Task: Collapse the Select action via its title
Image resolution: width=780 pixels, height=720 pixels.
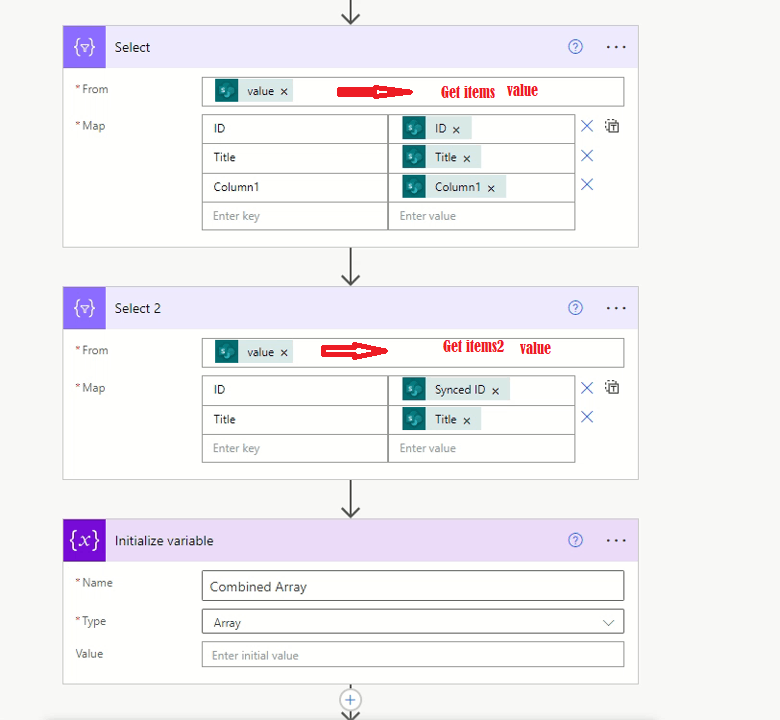Action: 132,47
